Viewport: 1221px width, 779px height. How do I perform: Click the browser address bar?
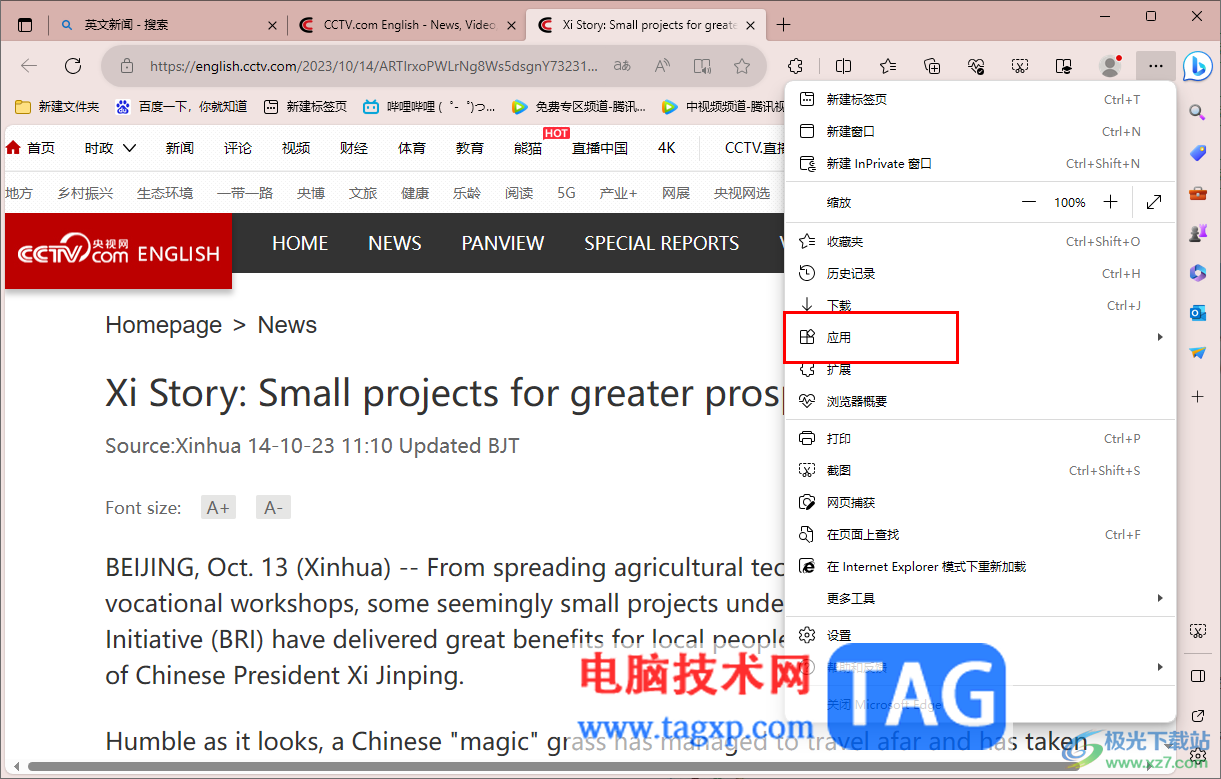click(400, 66)
